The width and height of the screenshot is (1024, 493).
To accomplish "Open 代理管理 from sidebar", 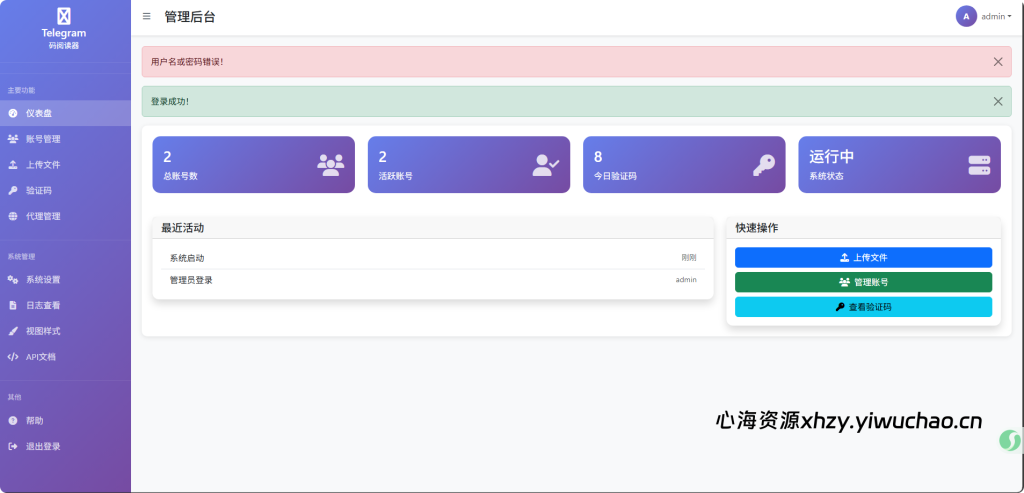I will (x=43, y=216).
